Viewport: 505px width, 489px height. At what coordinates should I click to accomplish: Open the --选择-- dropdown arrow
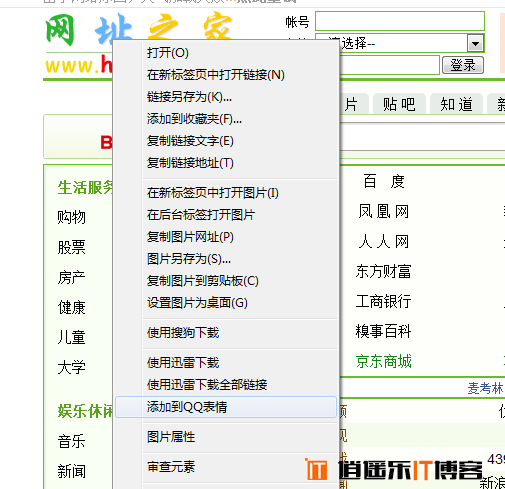pos(475,43)
